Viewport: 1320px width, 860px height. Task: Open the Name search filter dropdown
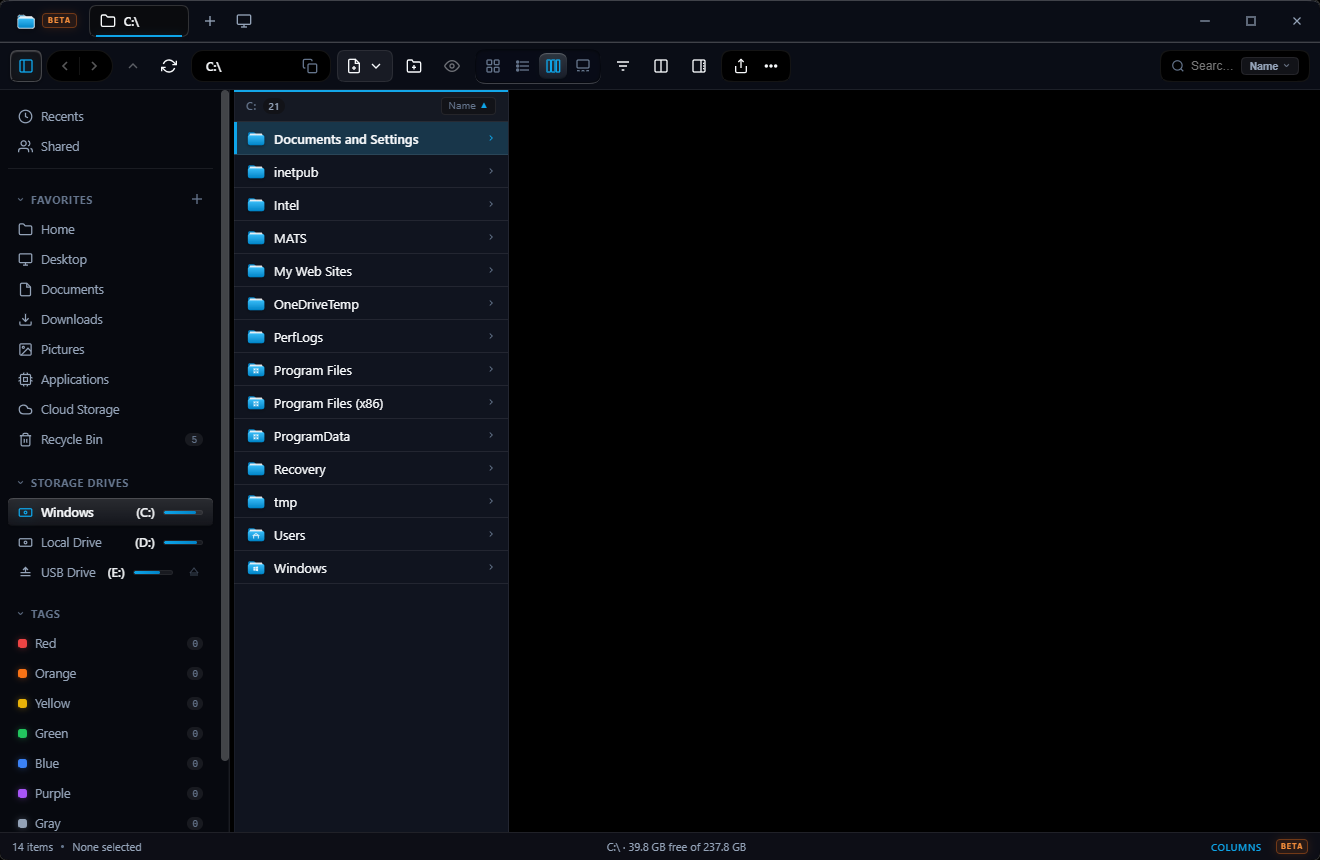(1270, 66)
